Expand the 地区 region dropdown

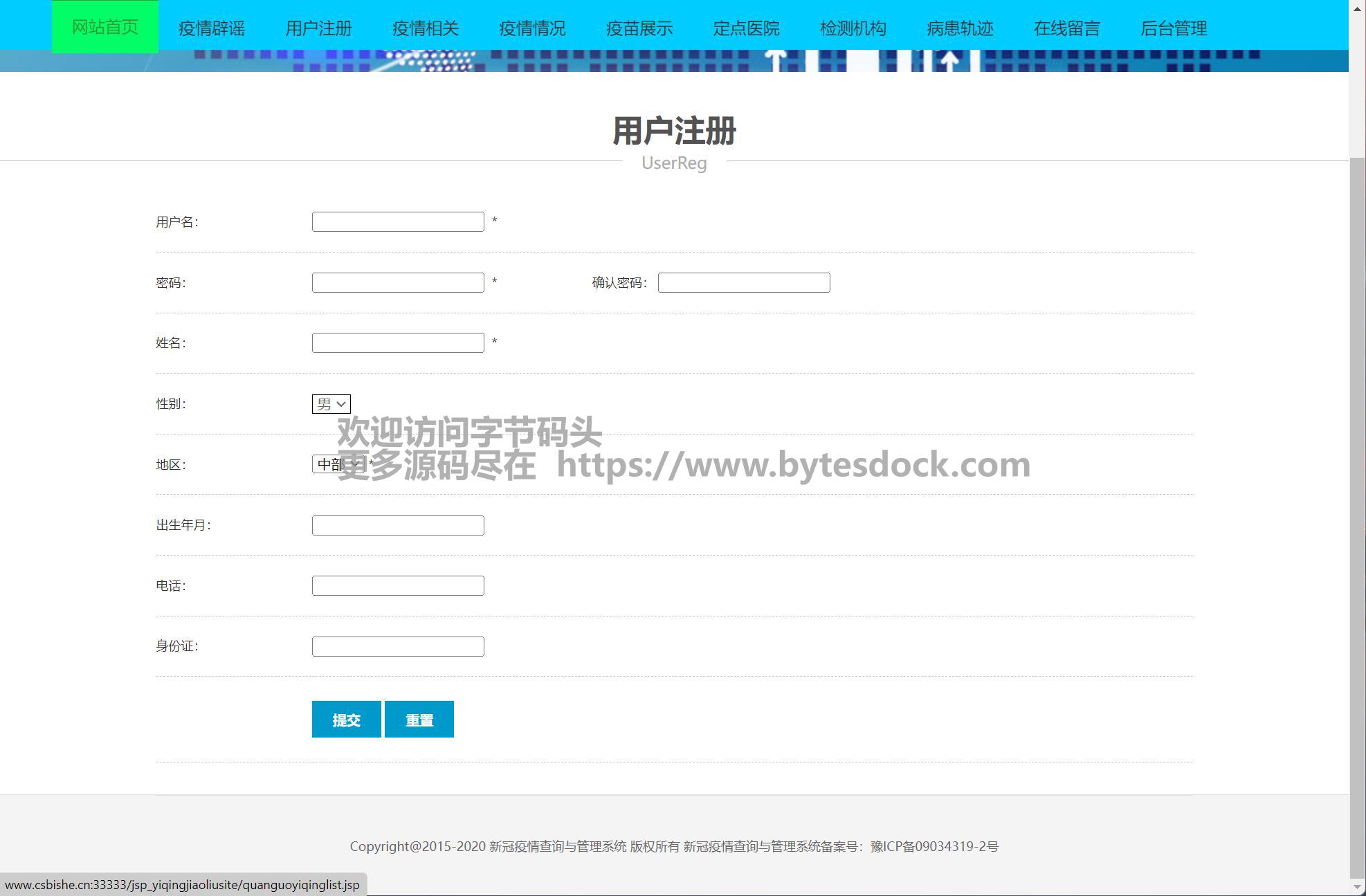(338, 464)
